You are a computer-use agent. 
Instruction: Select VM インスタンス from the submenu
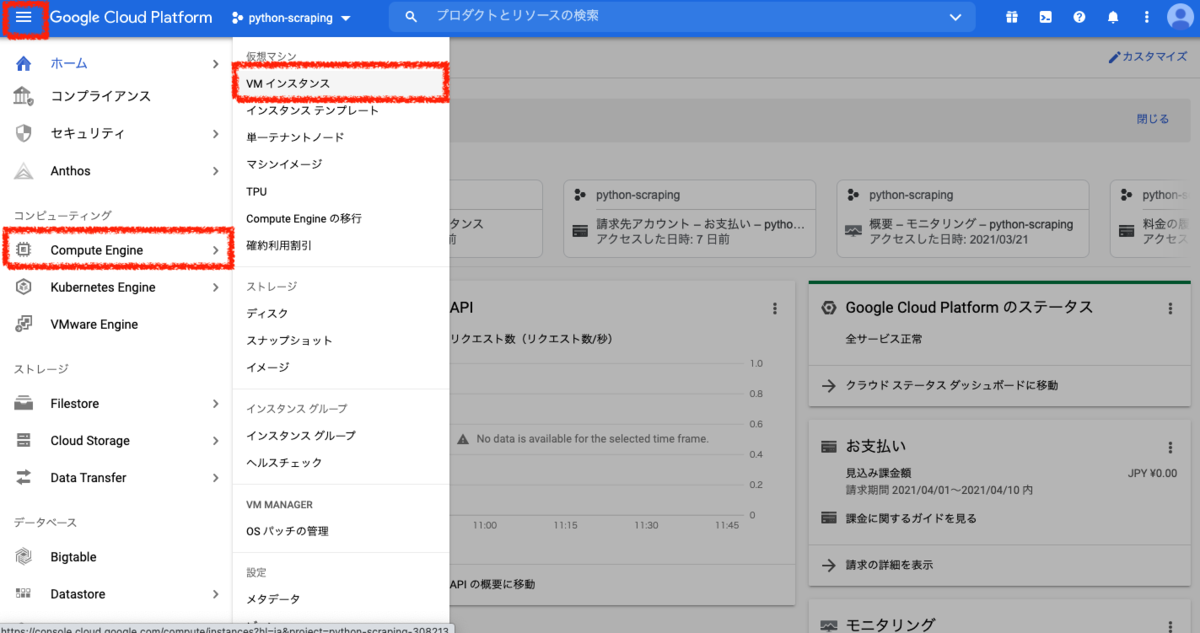coord(341,84)
